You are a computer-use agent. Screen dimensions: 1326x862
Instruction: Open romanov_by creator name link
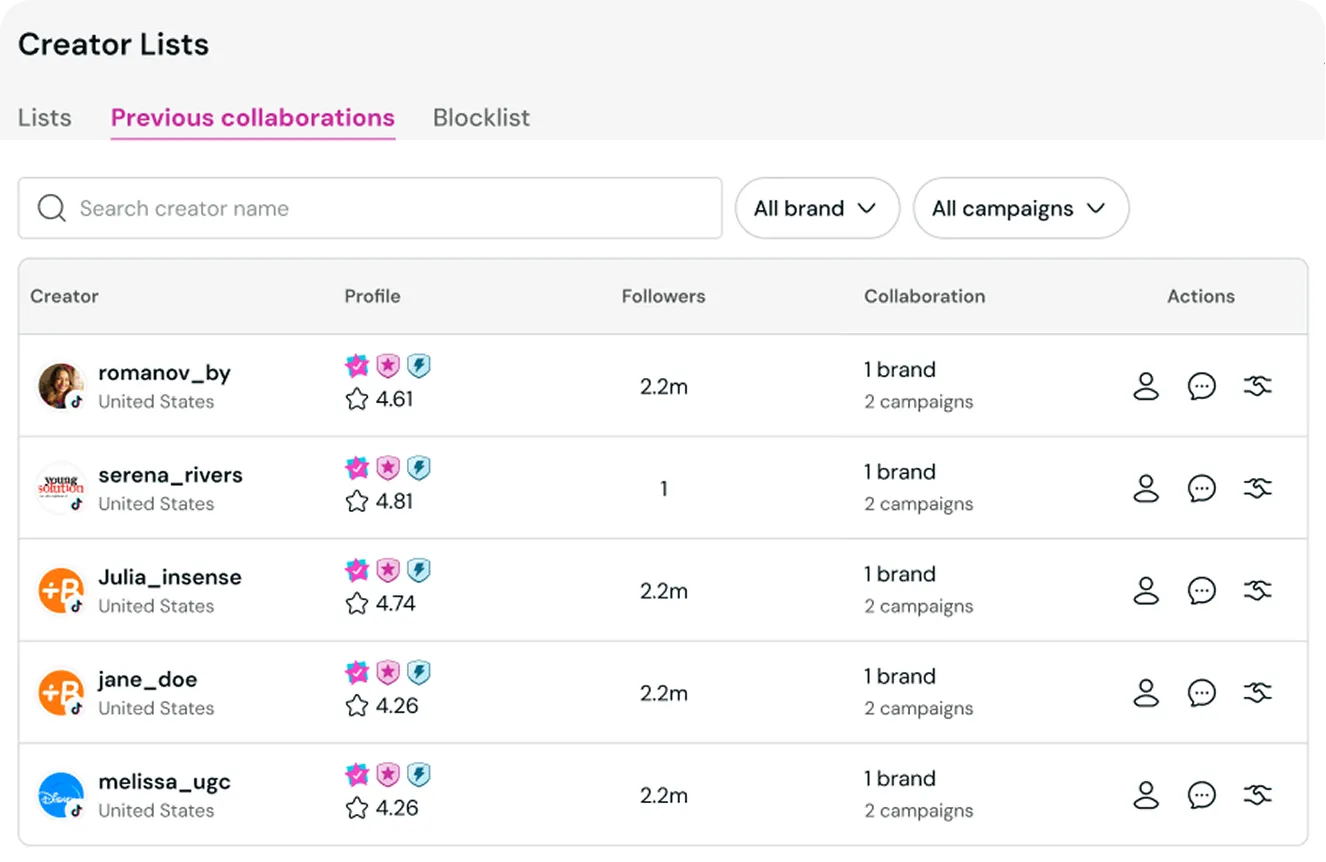pos(164,373)
